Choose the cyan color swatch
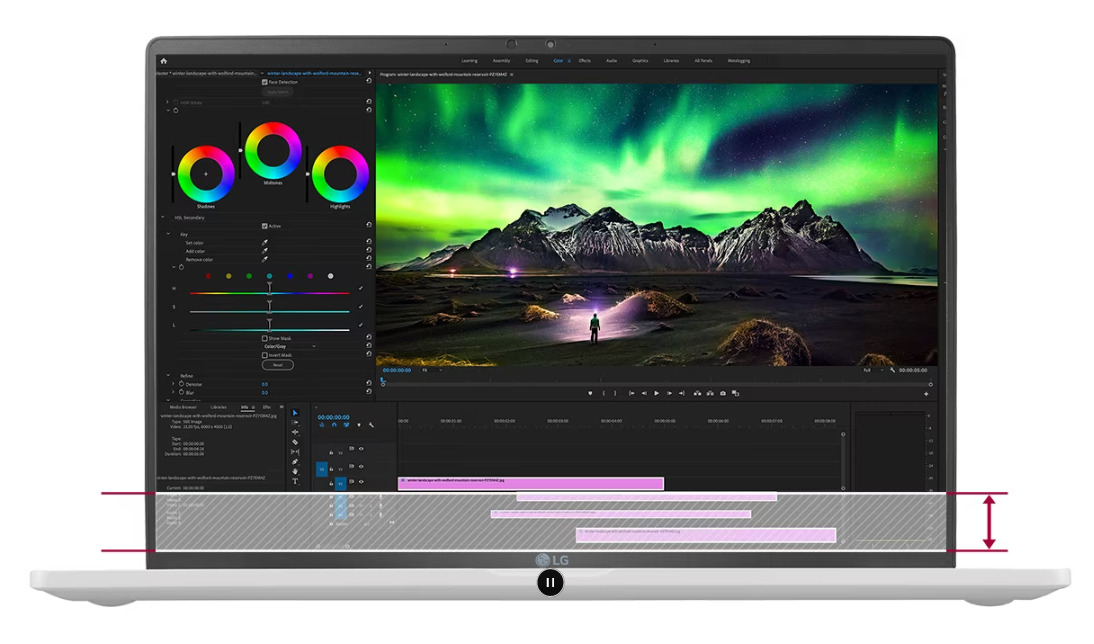Viewport: 1094px width, 644px height. [x=269, y=276]
